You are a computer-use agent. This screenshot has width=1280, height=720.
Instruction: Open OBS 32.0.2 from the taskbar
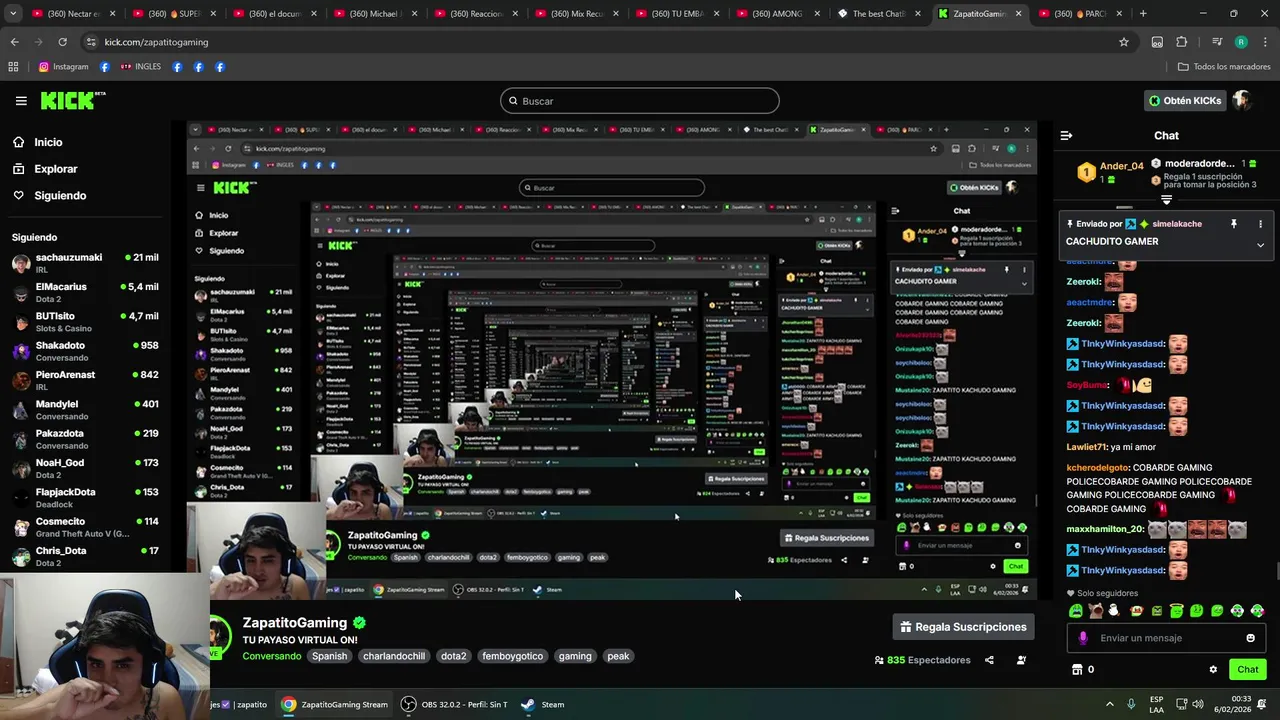(x=454, y=704)
